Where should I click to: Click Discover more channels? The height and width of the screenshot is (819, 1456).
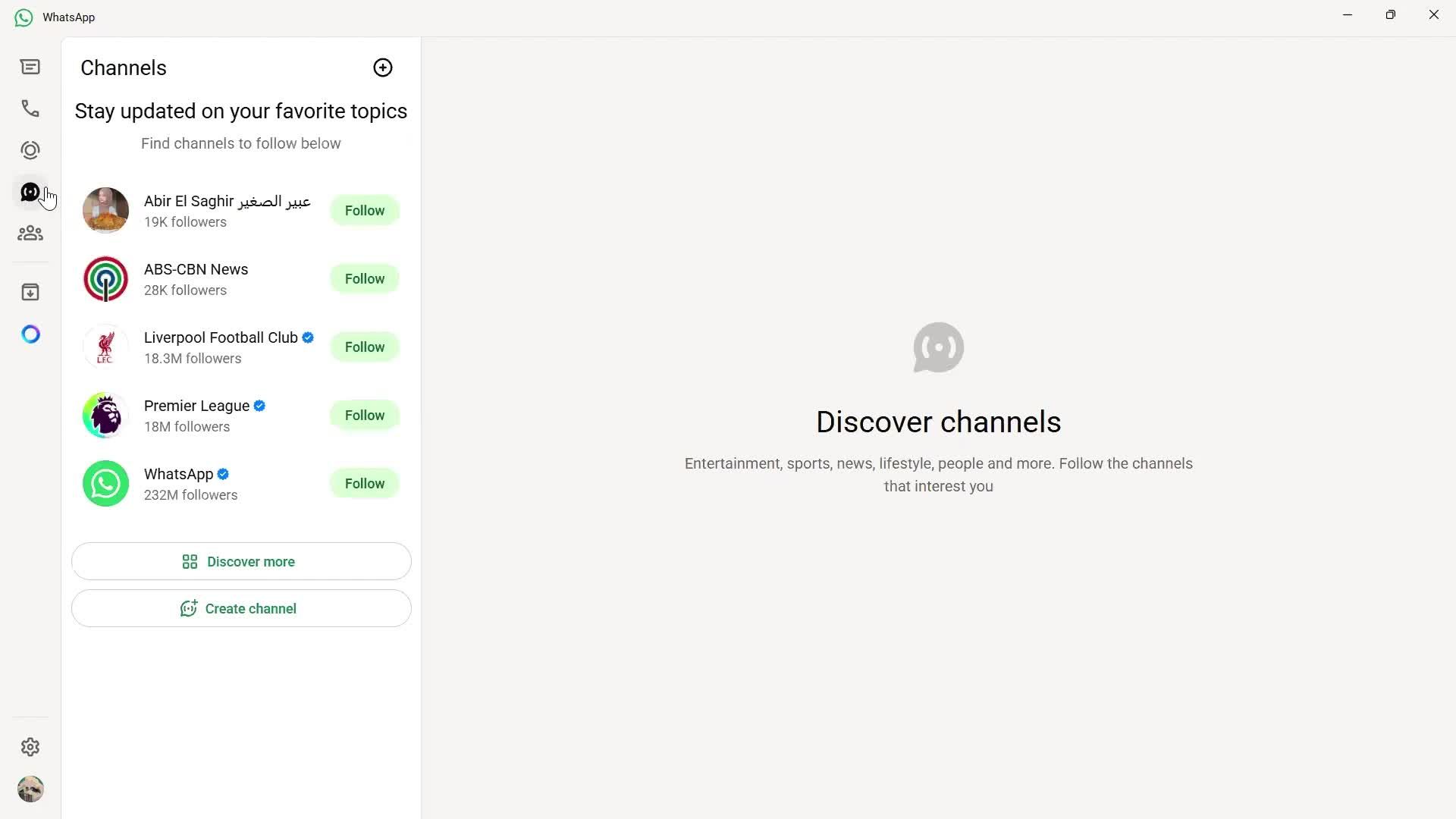(240, 561)
